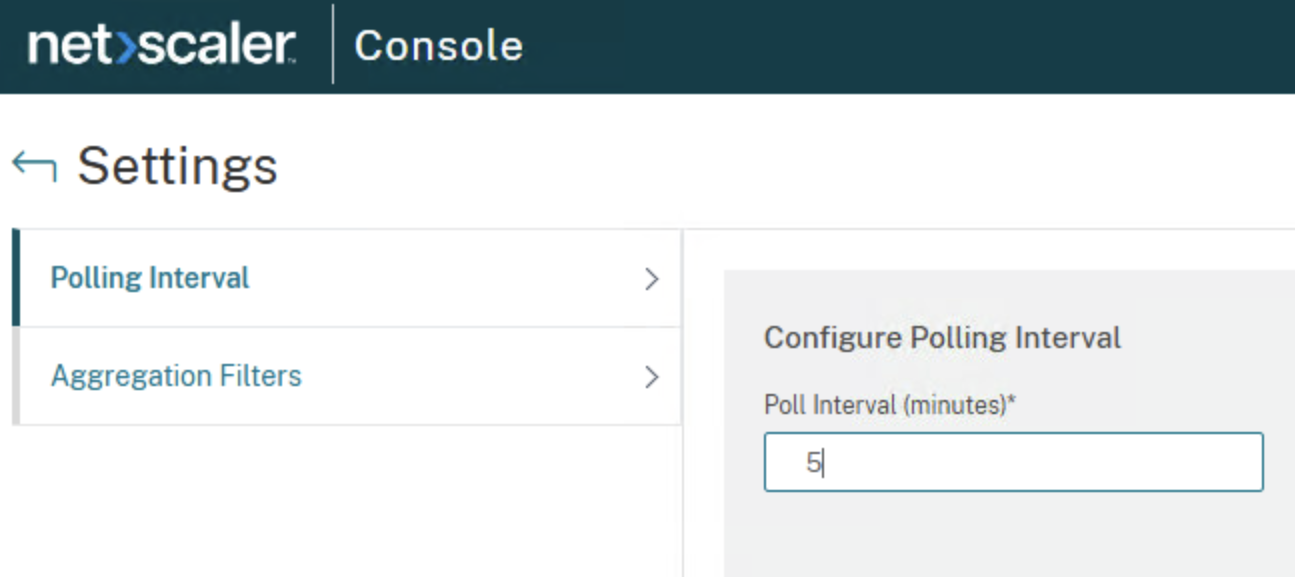Click the gray marker beside Aggregation Filters
This screenshot has width=1295, height=577.
point(16,376)
